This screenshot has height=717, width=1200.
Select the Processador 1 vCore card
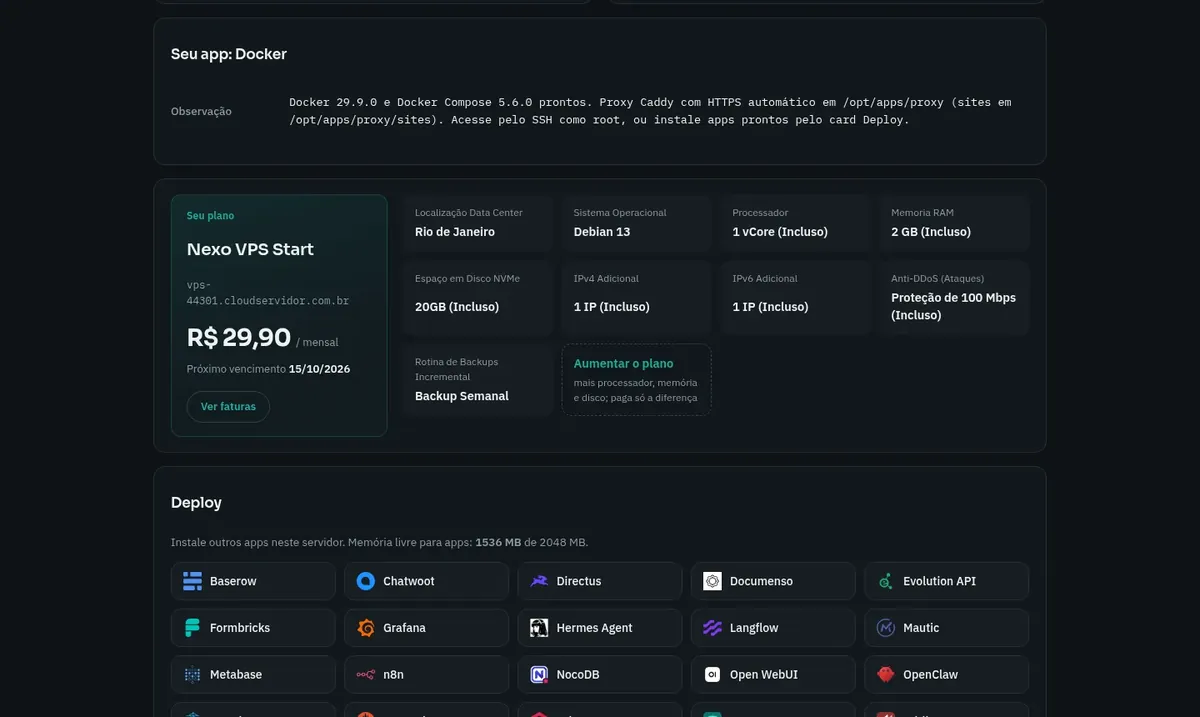tap(795, 223)
